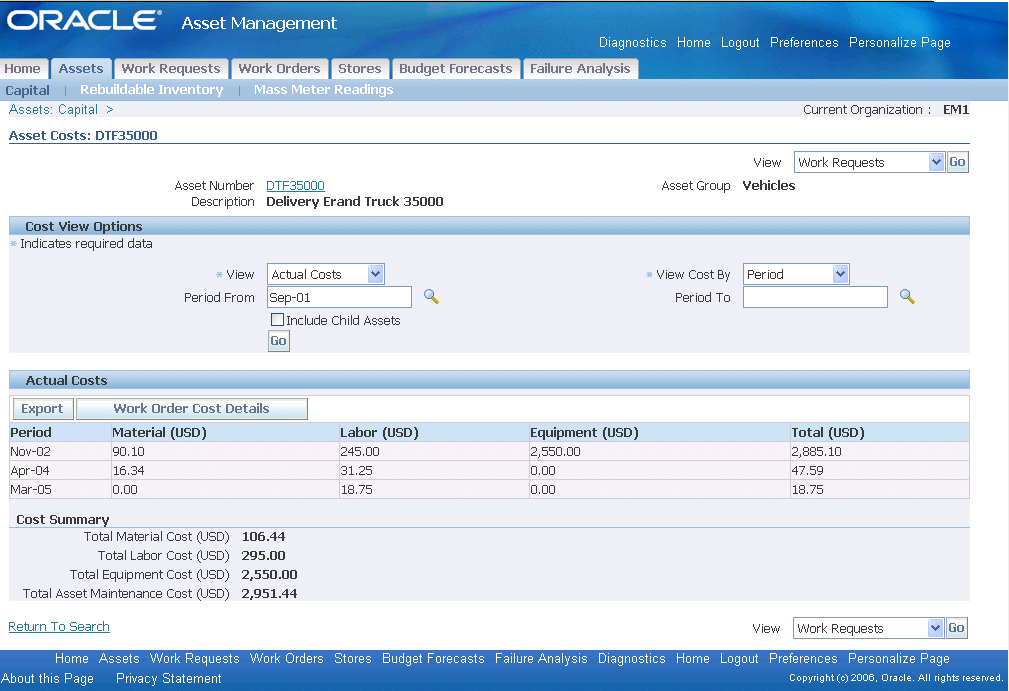Select the Apr-04 period cell

pyautogui.click(x=60, y=470)
